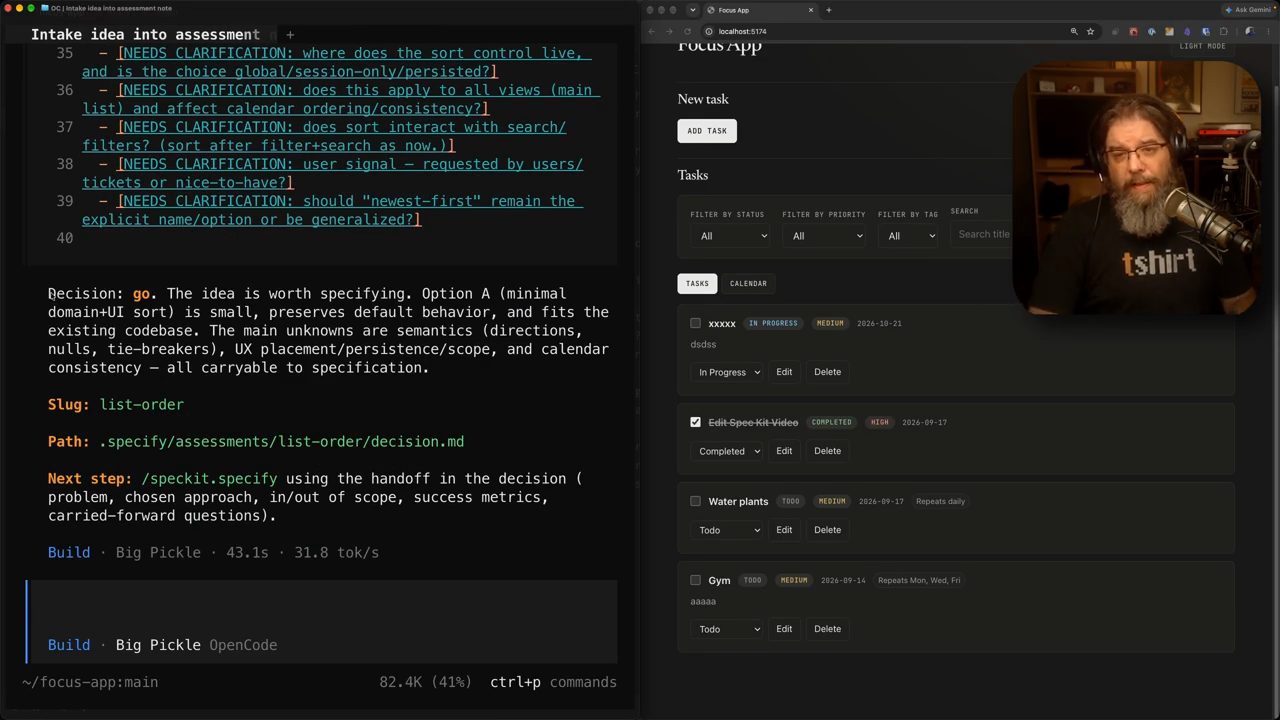Screen dimensions: 1280x720
Task: Go forward in the browser
Action: 670,31
